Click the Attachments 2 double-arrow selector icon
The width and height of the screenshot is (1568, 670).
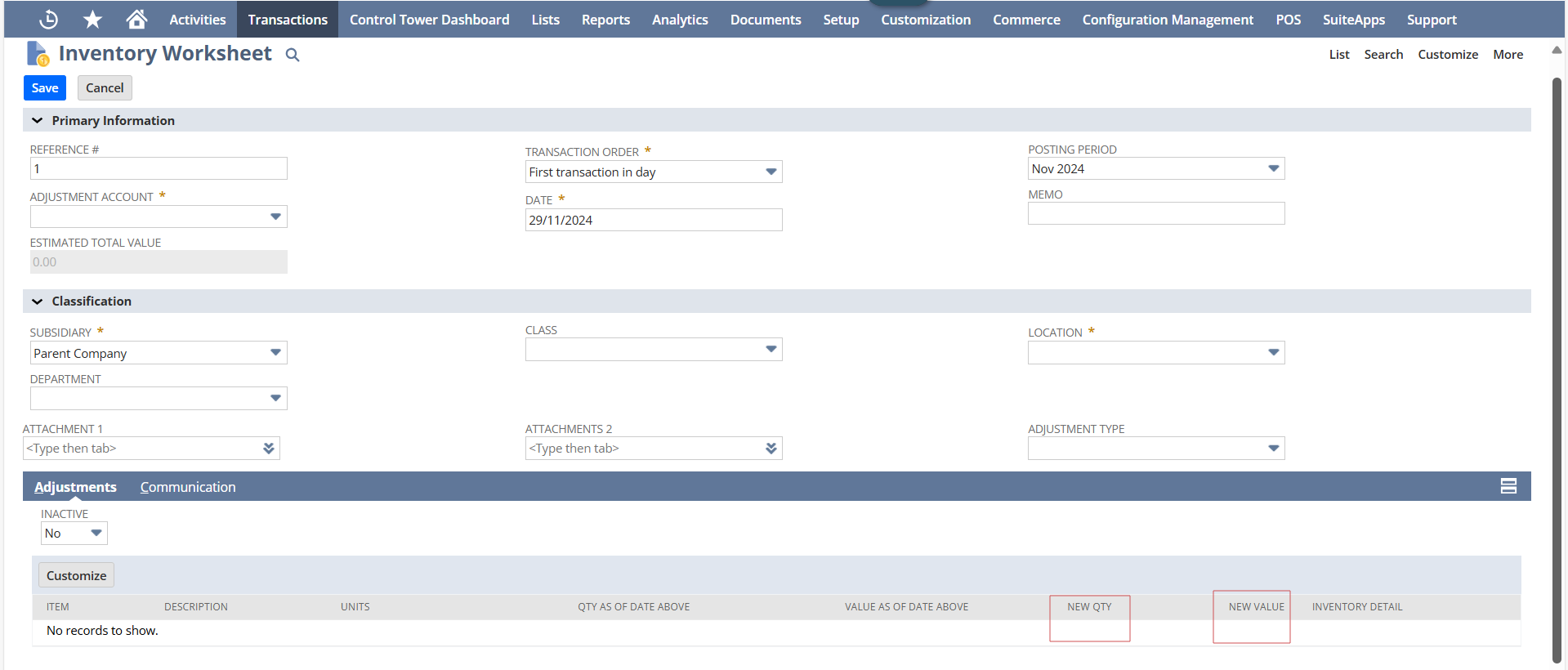click(771, 449)
